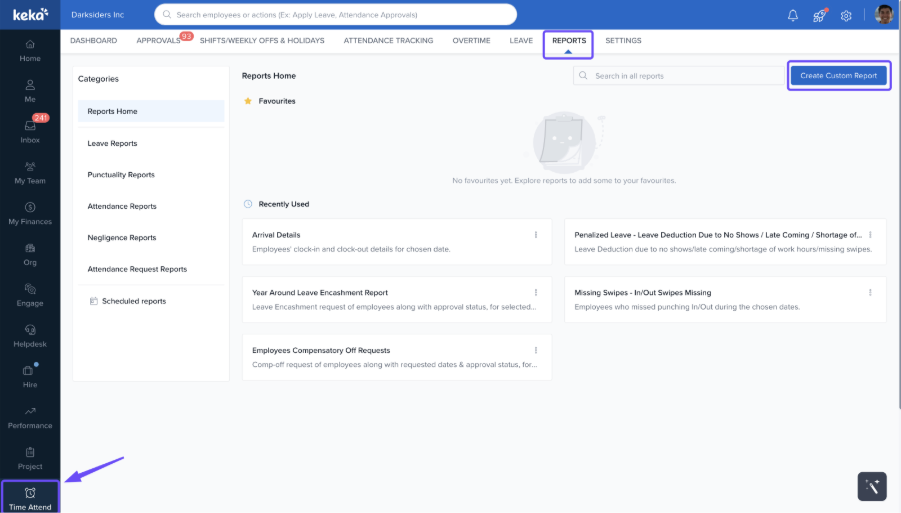
Task: Click the rocket icon in top bar
Action: pyautogui.click(x=819, y=15)
